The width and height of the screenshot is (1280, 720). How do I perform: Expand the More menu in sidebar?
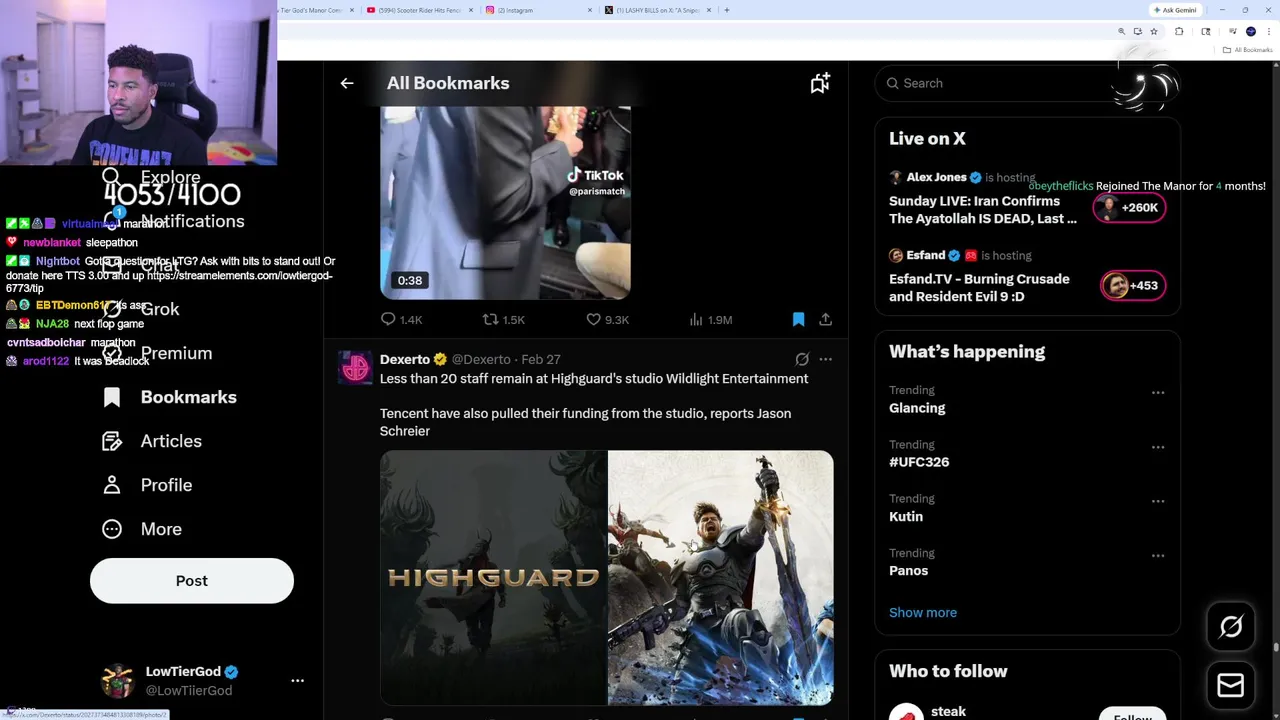(x=161, y=529)
